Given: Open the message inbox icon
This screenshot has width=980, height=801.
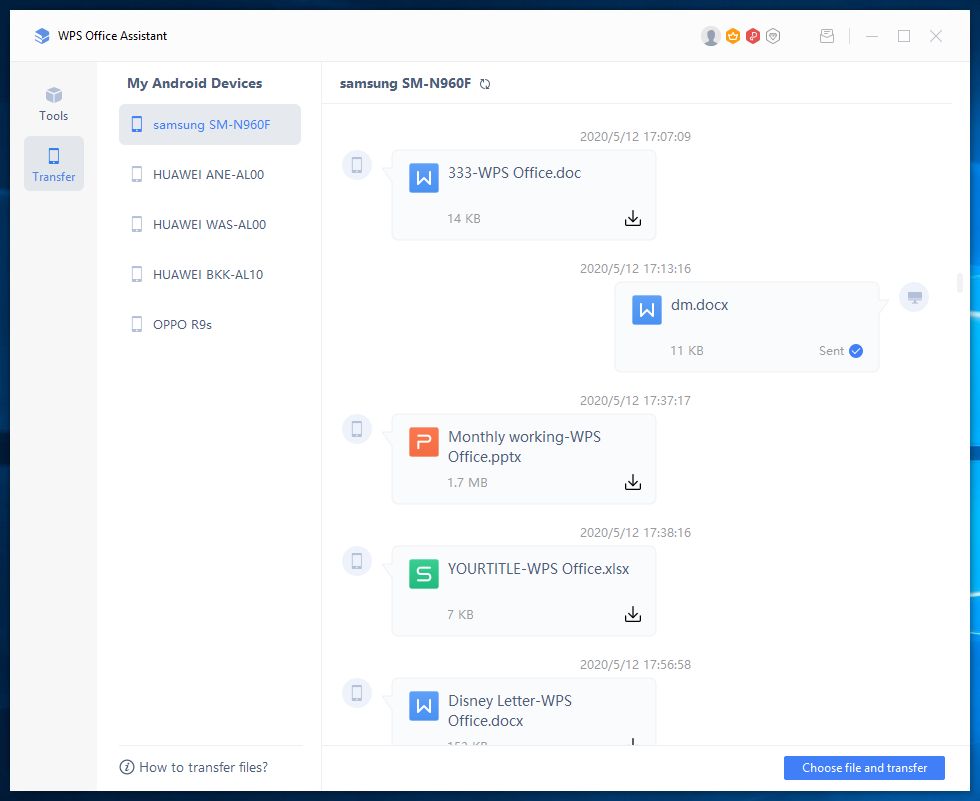Looking at the screenshot, I should [827, 36].
